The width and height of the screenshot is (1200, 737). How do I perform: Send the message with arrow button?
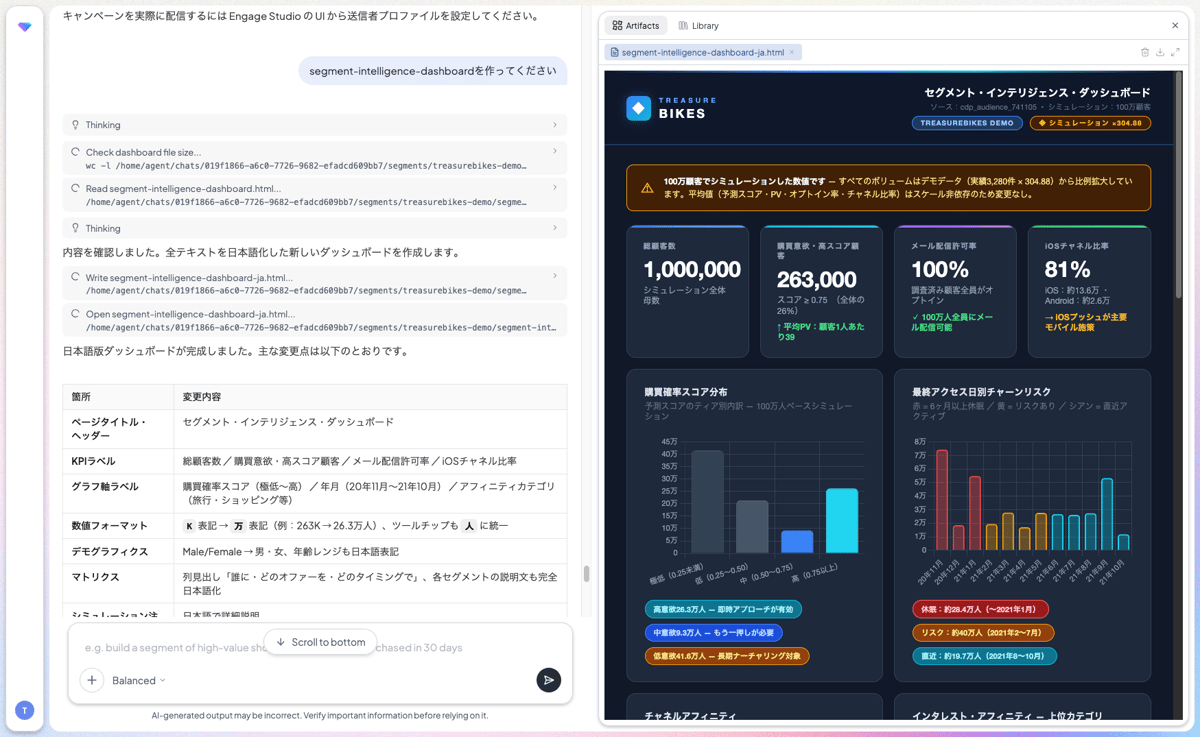coord(548,680)
